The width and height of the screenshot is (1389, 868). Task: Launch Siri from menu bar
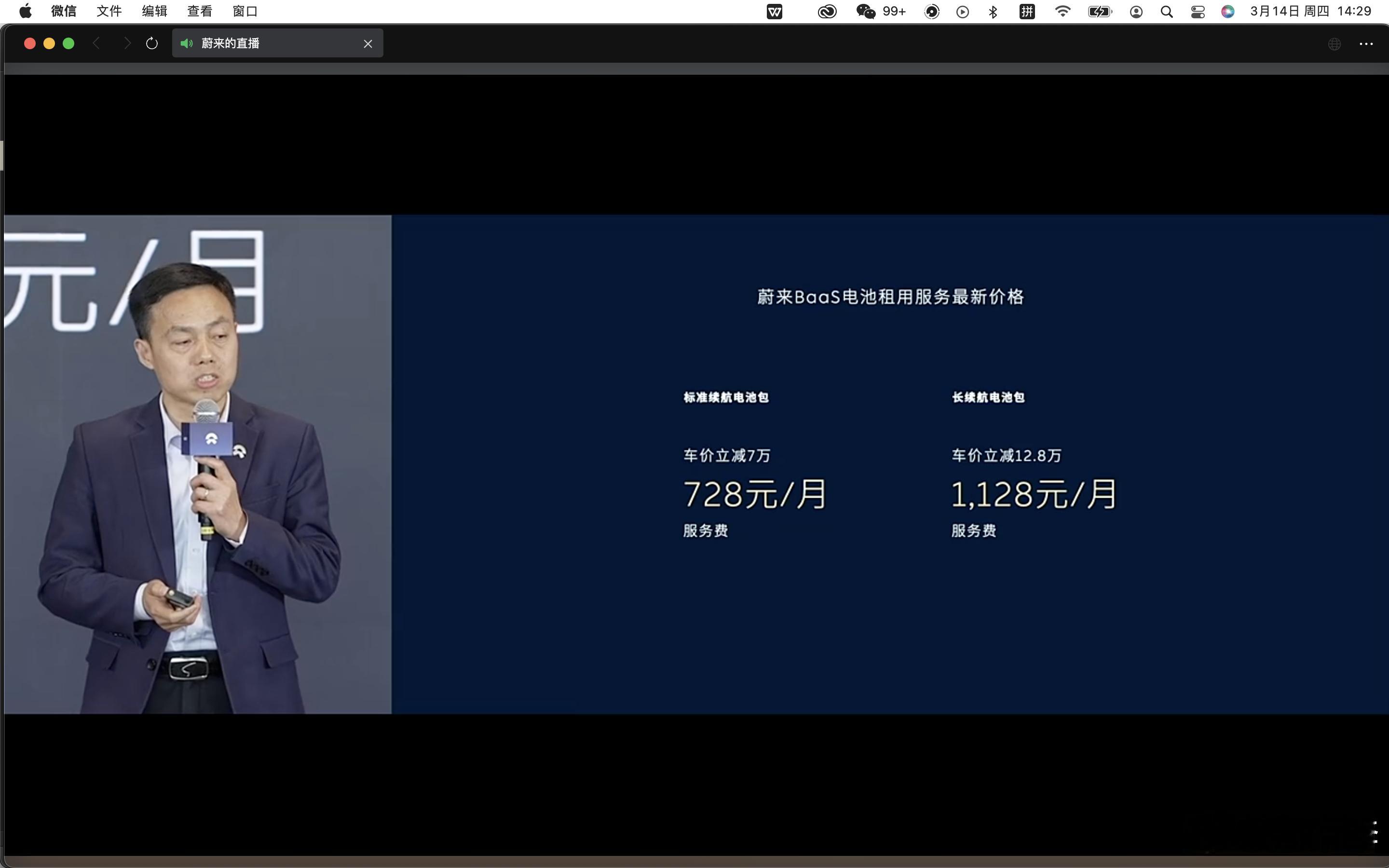coord(1228,12)
